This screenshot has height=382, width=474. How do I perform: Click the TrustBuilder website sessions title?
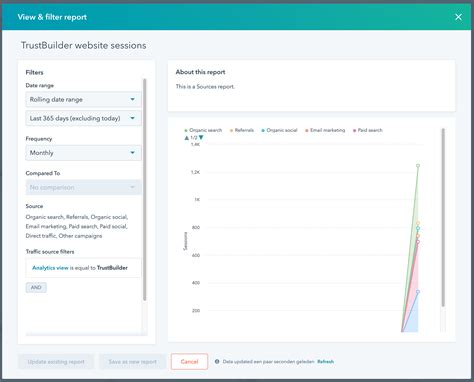tap(84, 45)
